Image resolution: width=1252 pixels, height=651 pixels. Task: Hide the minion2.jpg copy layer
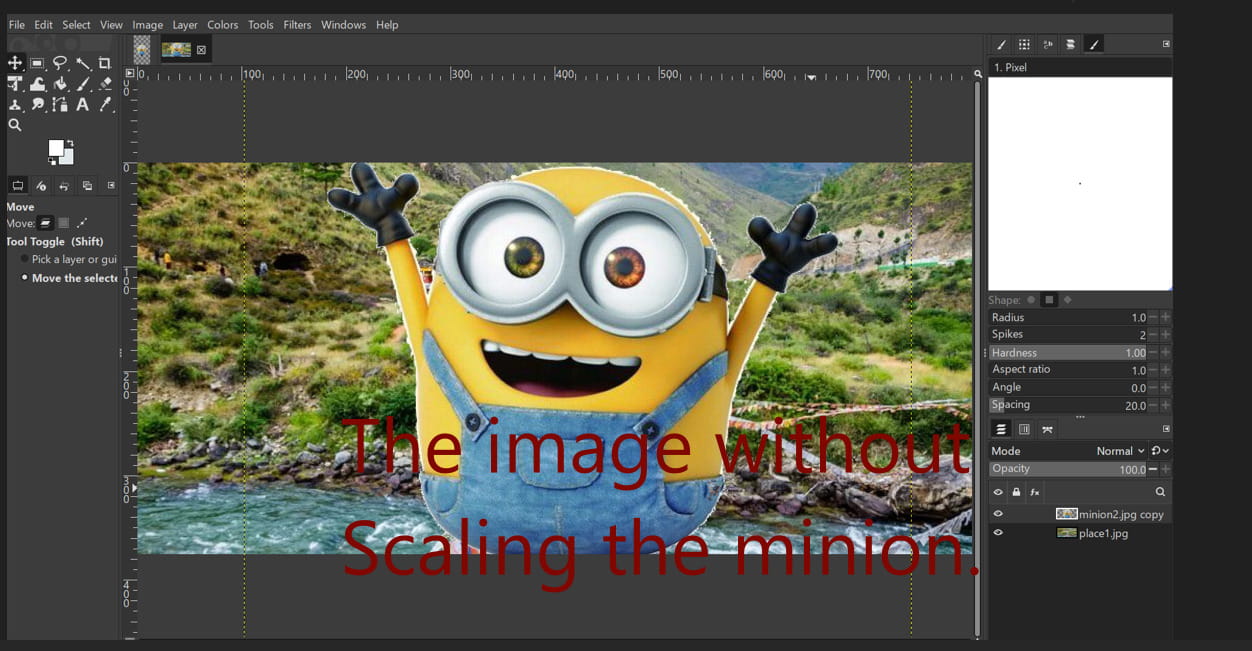[x=998, y=514]
